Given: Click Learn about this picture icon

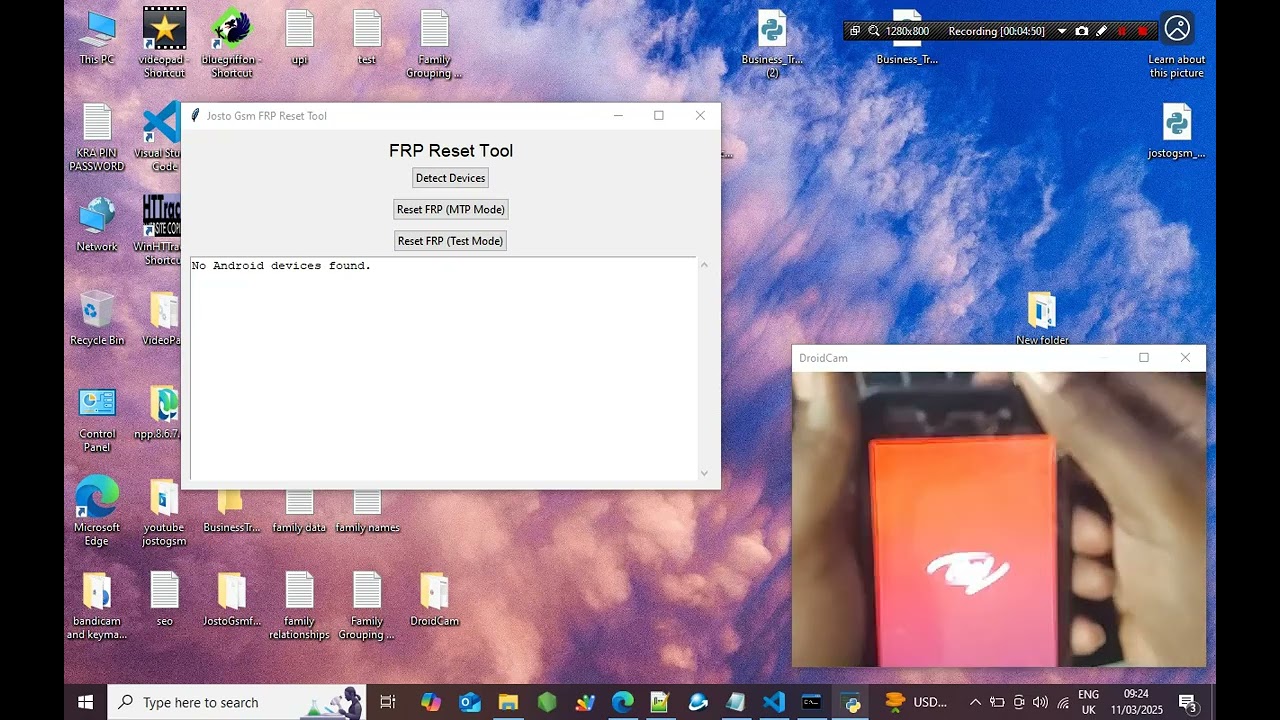Looking at the screenshot, I should point(1177,45).
